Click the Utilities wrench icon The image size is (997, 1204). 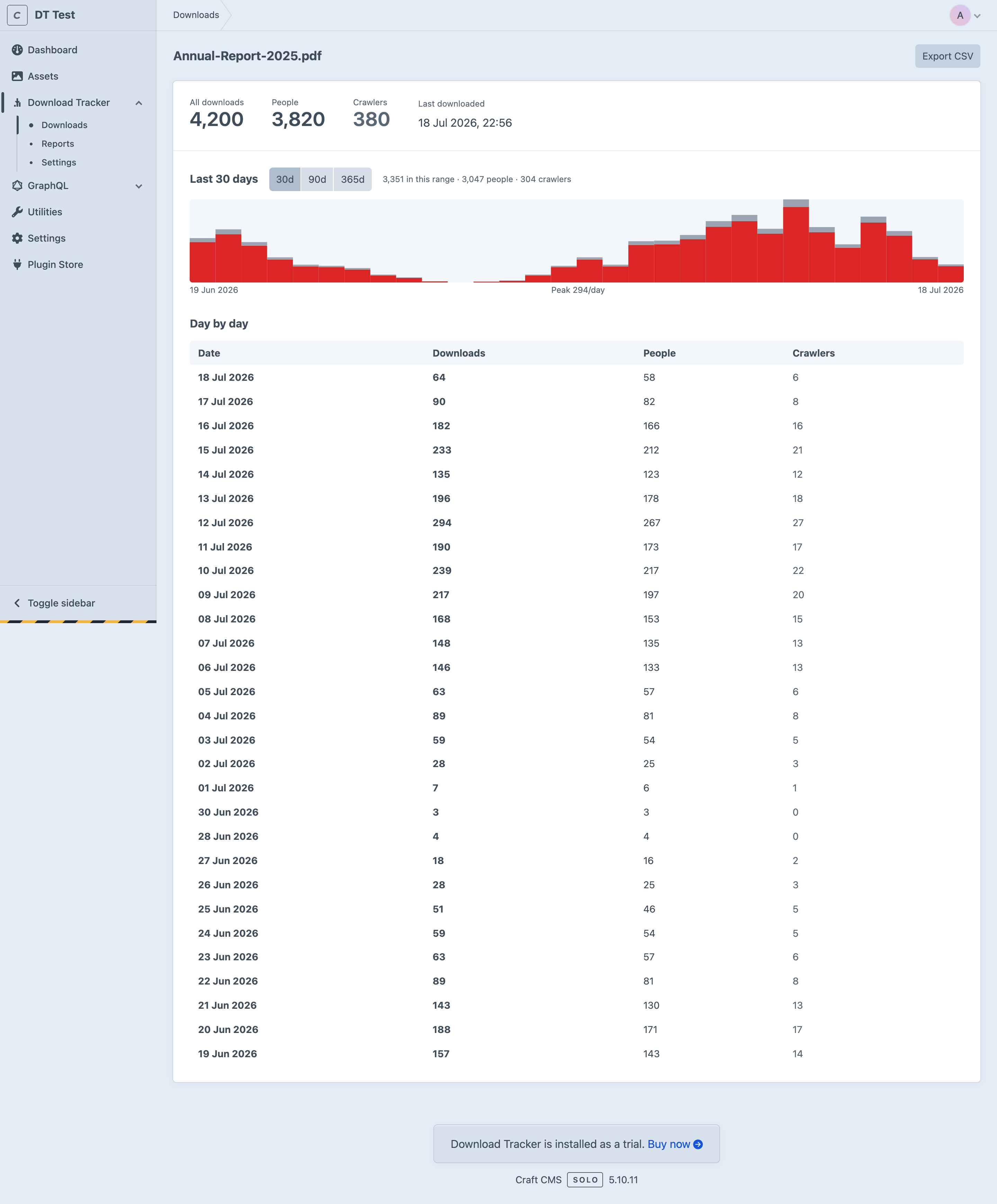(x=17, y=212)
